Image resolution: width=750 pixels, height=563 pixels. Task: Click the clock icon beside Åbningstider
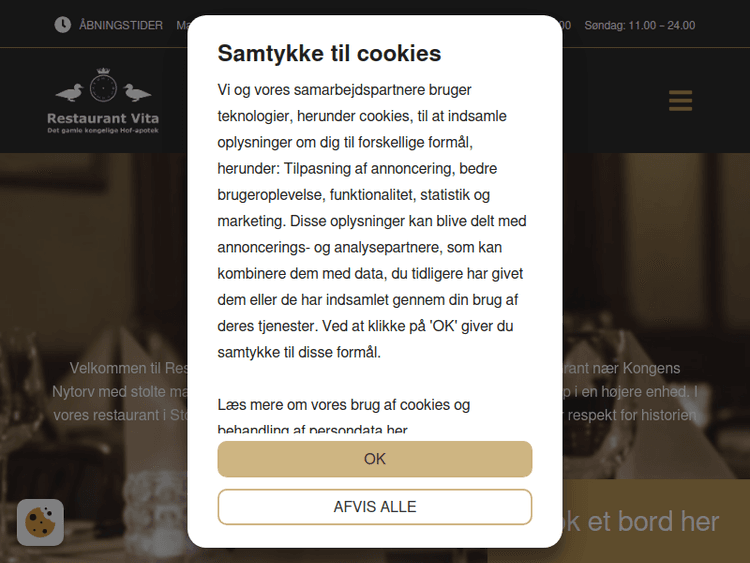(x=63, y=25)
